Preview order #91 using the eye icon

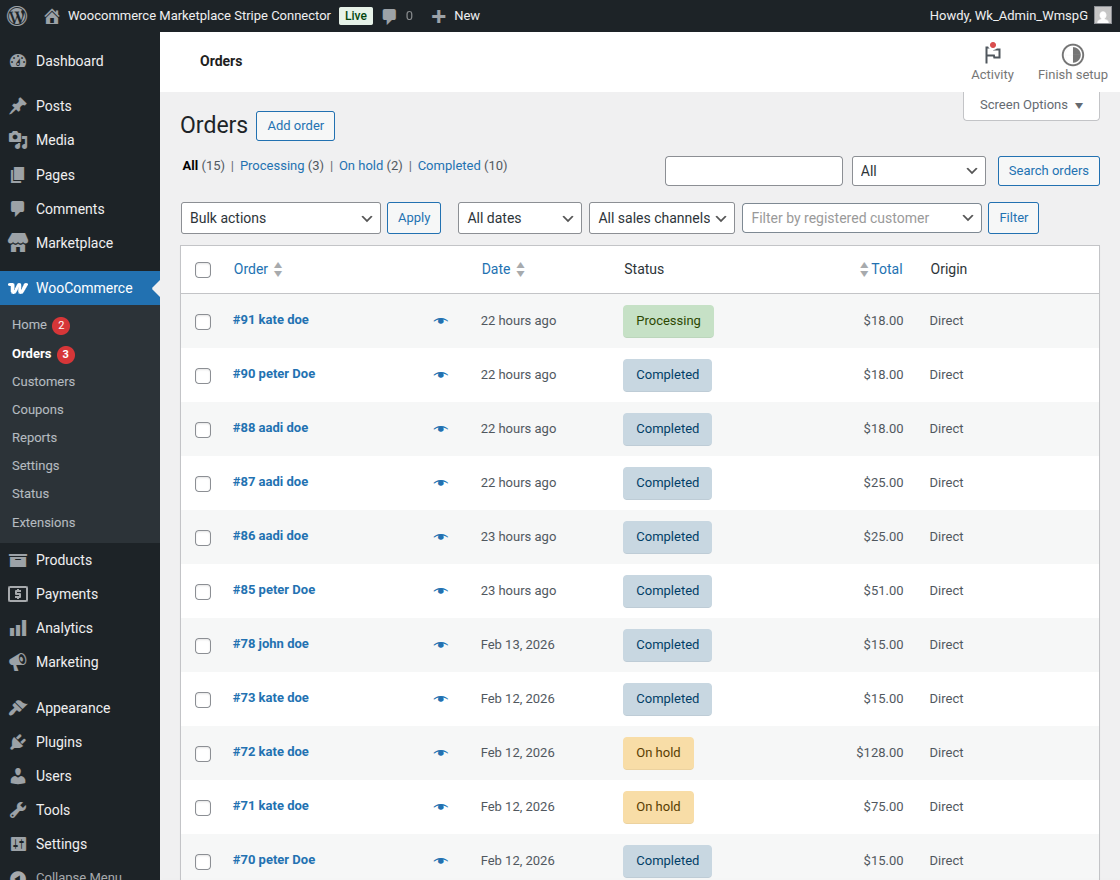441,321
